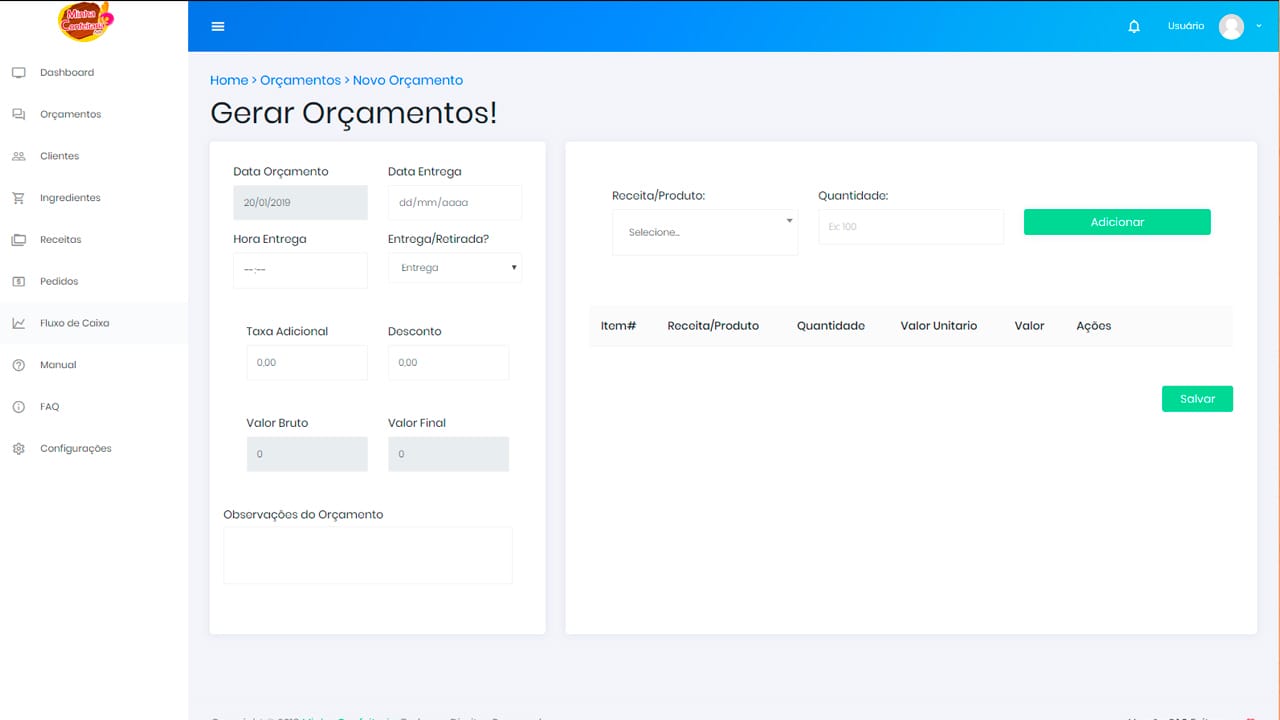This screenshot has height=720, width=1280.
Task: Open Pedidos in the sidebar menu
Action: pos(59,282)
